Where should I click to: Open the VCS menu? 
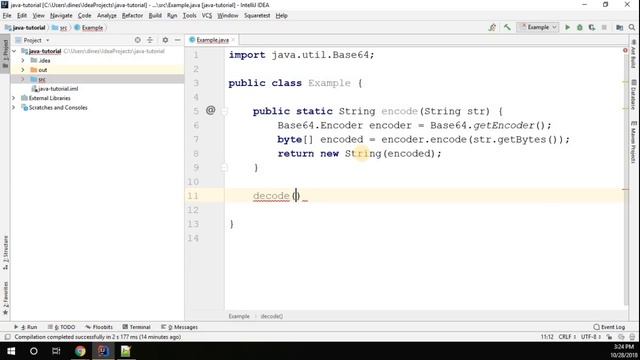pyautogui.click(x=207, y=16)
